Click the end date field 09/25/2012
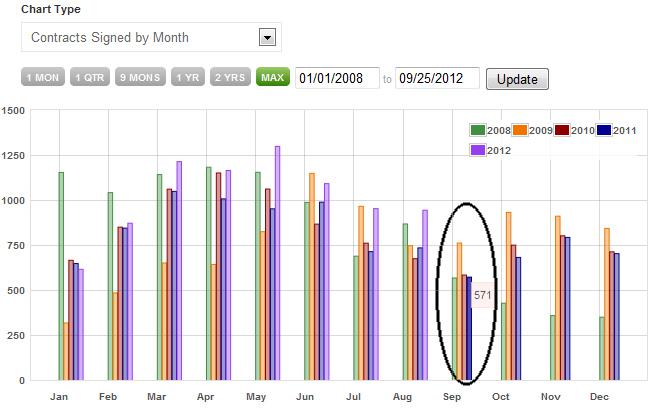 click(437, 78)
